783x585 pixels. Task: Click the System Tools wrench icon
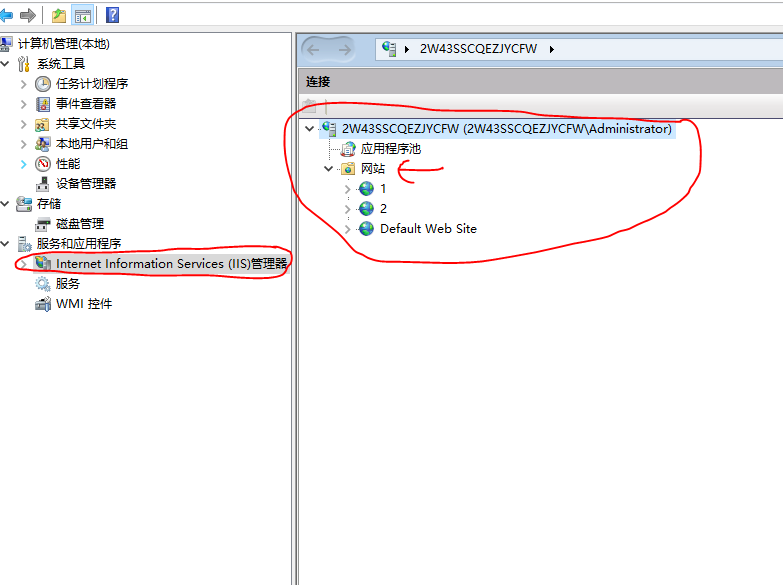tap(24, 64)
